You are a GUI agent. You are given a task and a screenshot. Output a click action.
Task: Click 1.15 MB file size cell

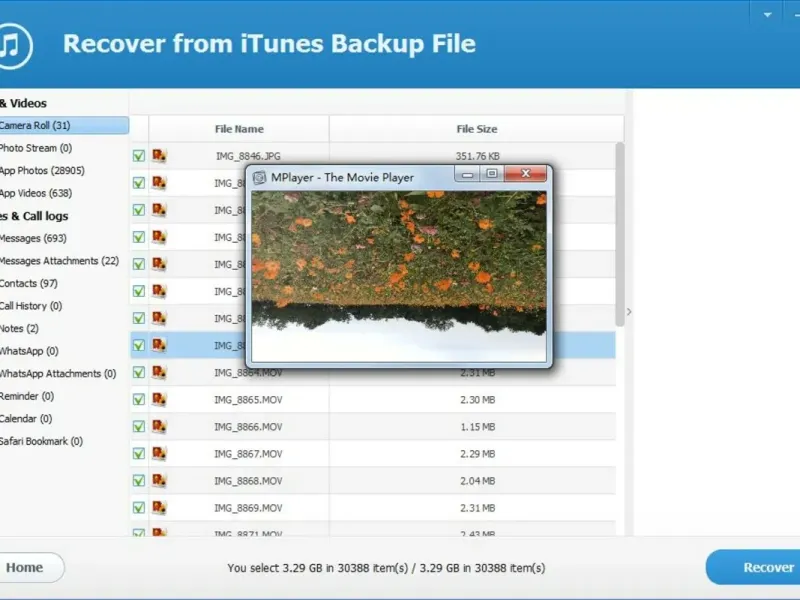[x=478, y=427]
